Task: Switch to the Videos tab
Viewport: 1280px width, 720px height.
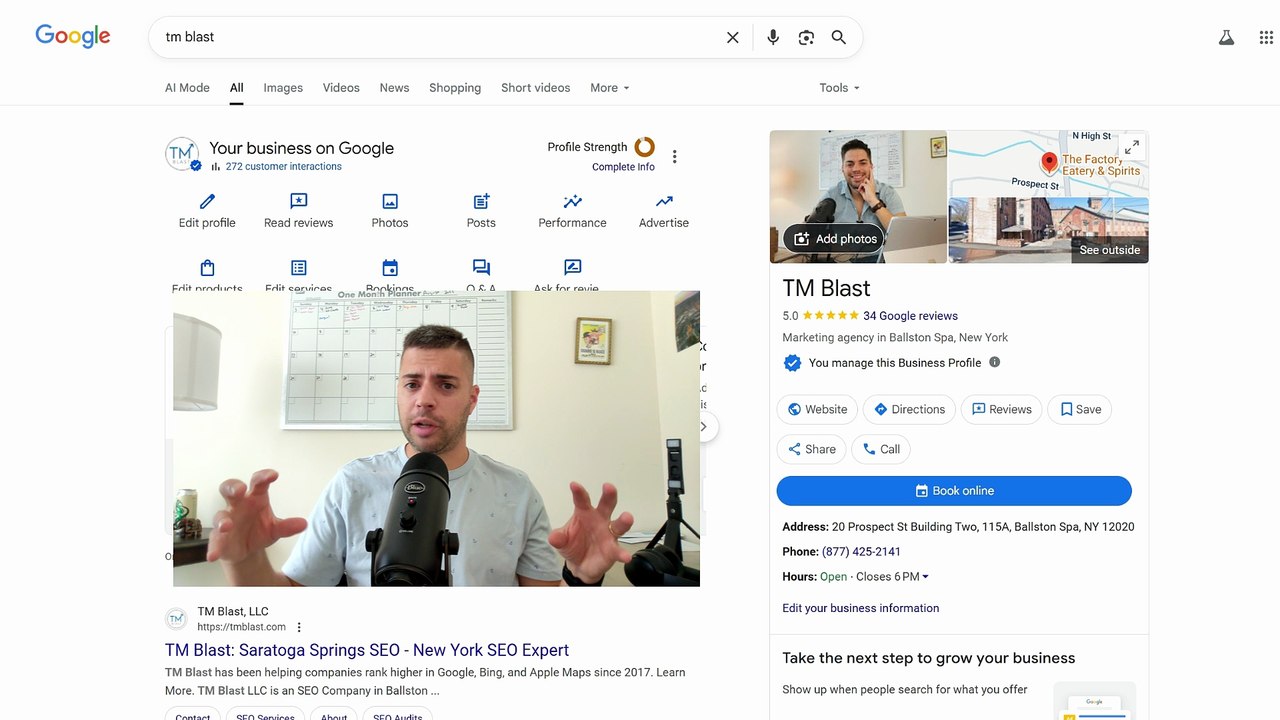Action: tap(341, 88)
